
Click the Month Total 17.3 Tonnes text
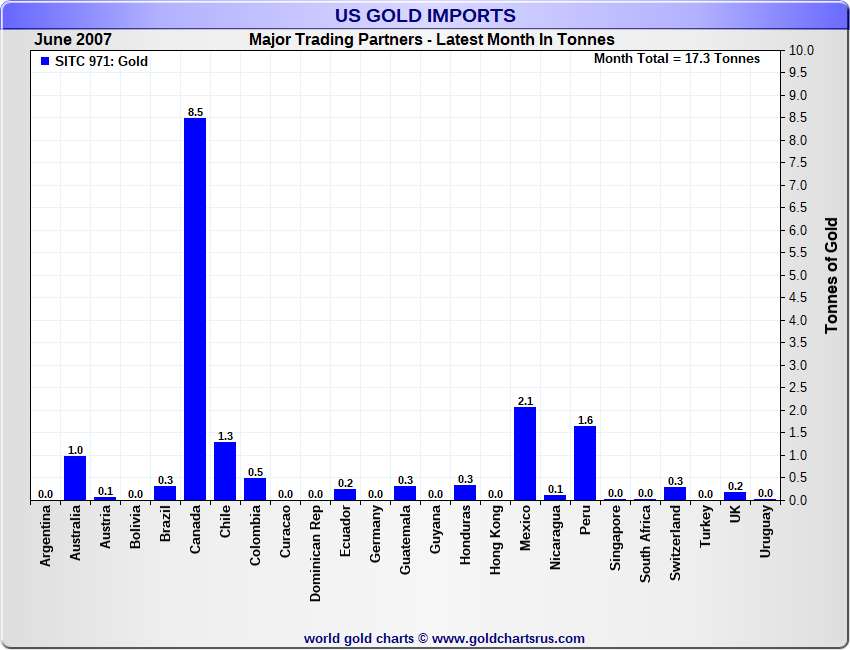tap(677, 59)
